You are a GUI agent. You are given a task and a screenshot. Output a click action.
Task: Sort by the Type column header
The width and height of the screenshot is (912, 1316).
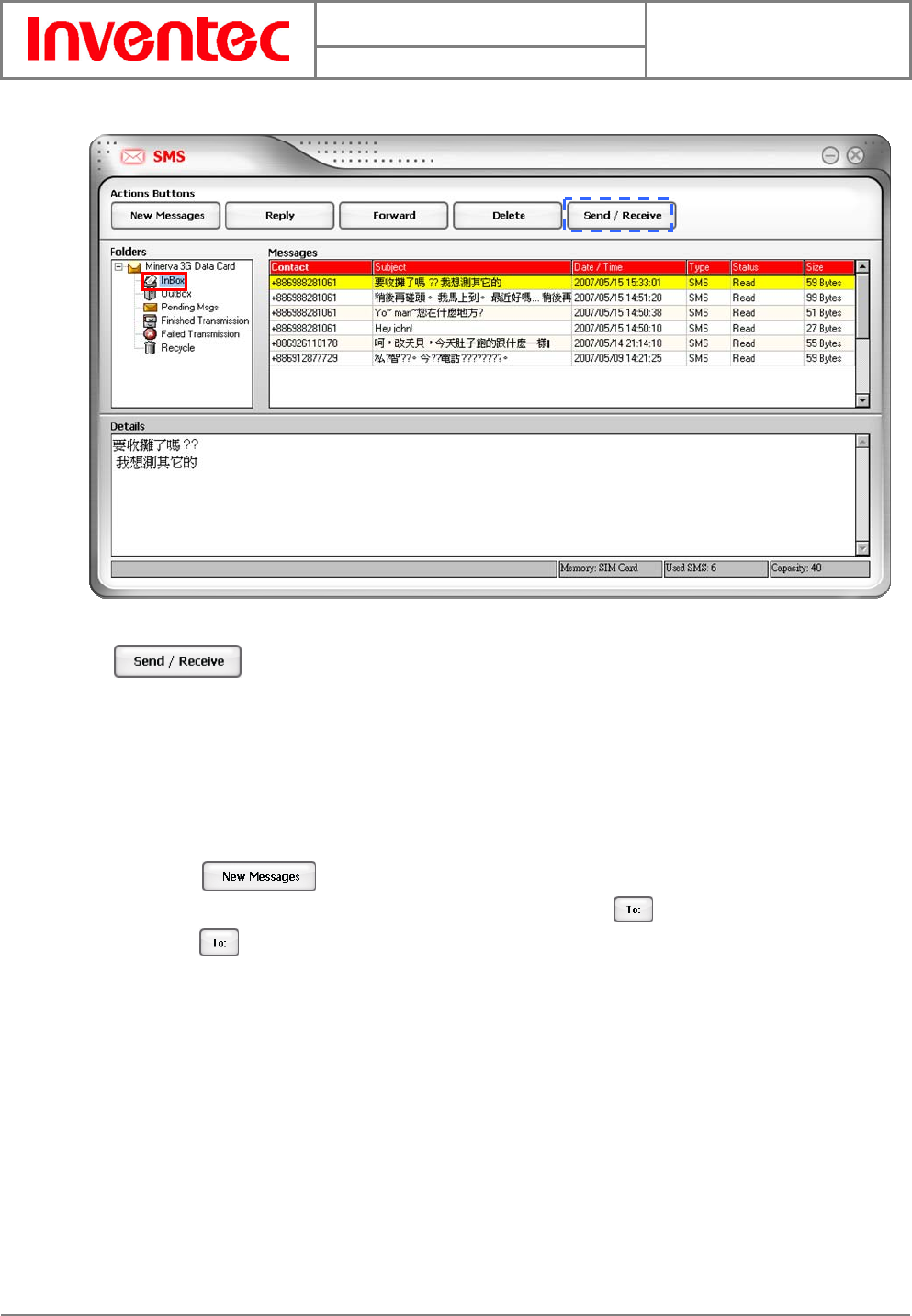708,267
